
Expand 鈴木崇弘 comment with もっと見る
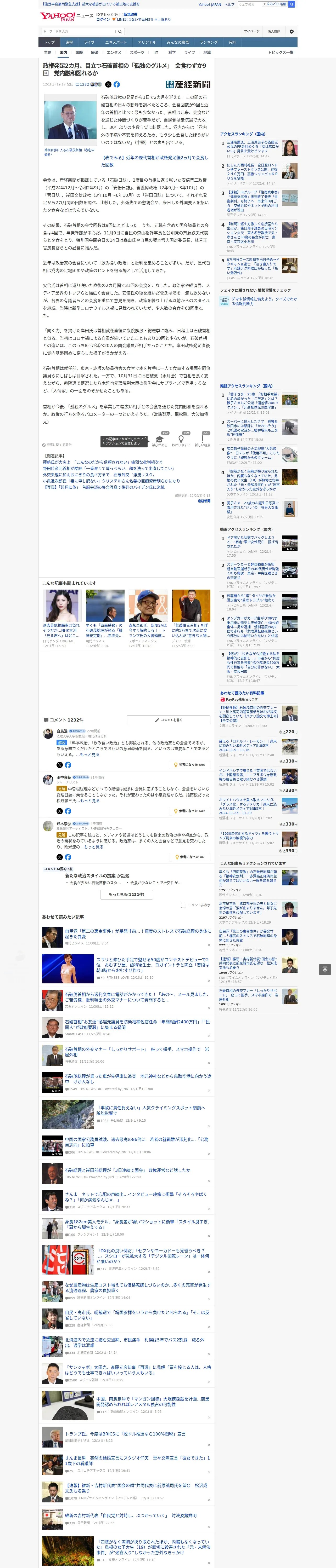(x=94, y=847)
